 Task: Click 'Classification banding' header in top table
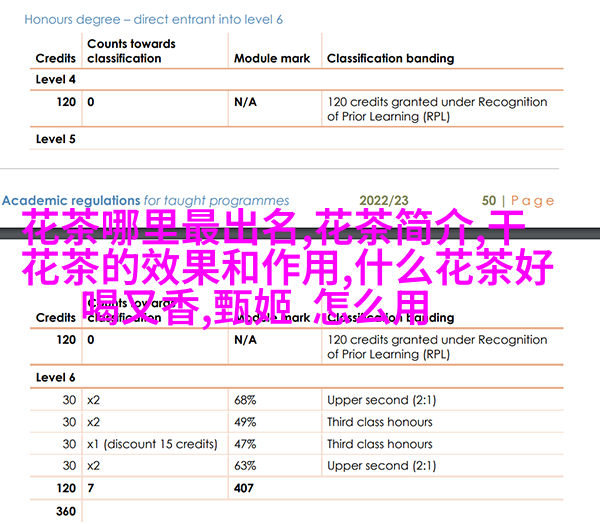coord(389,59)
